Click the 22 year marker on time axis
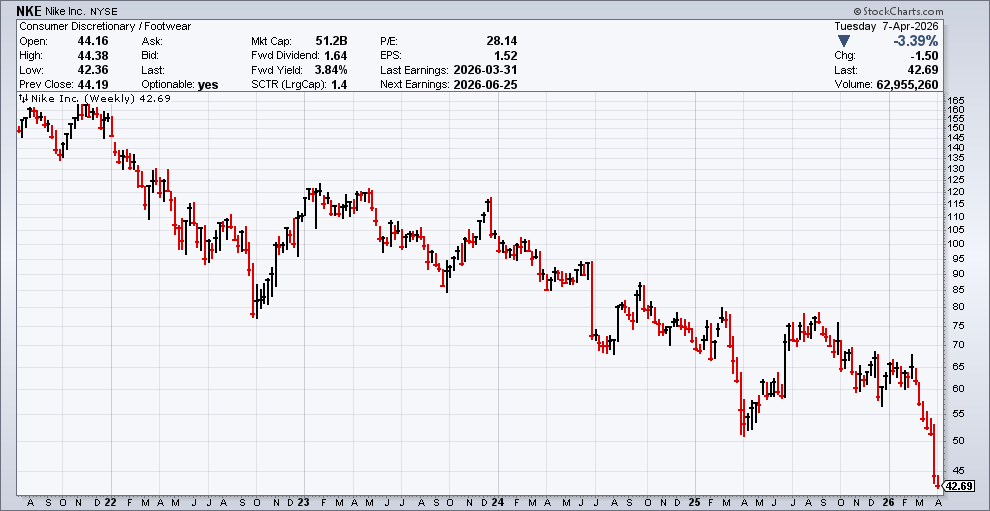Screen dimensions: 990x511 pyautogui.click(x=112, y=502)
